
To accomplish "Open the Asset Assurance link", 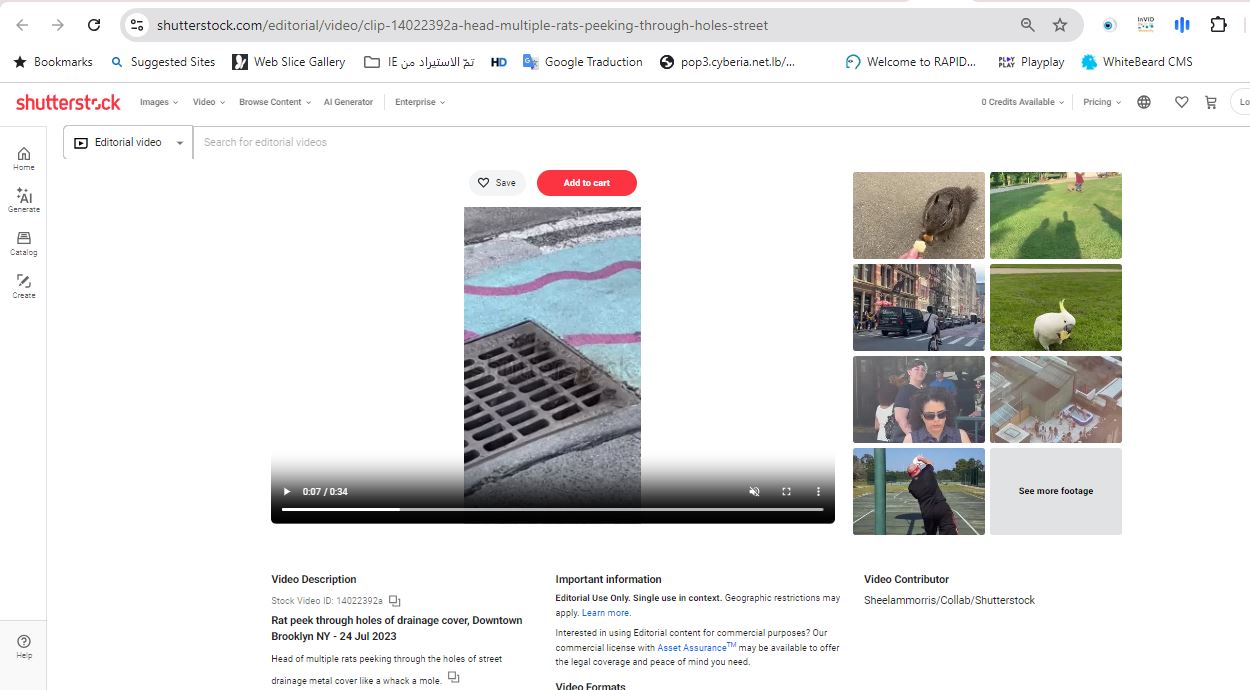I will [691, 648].
